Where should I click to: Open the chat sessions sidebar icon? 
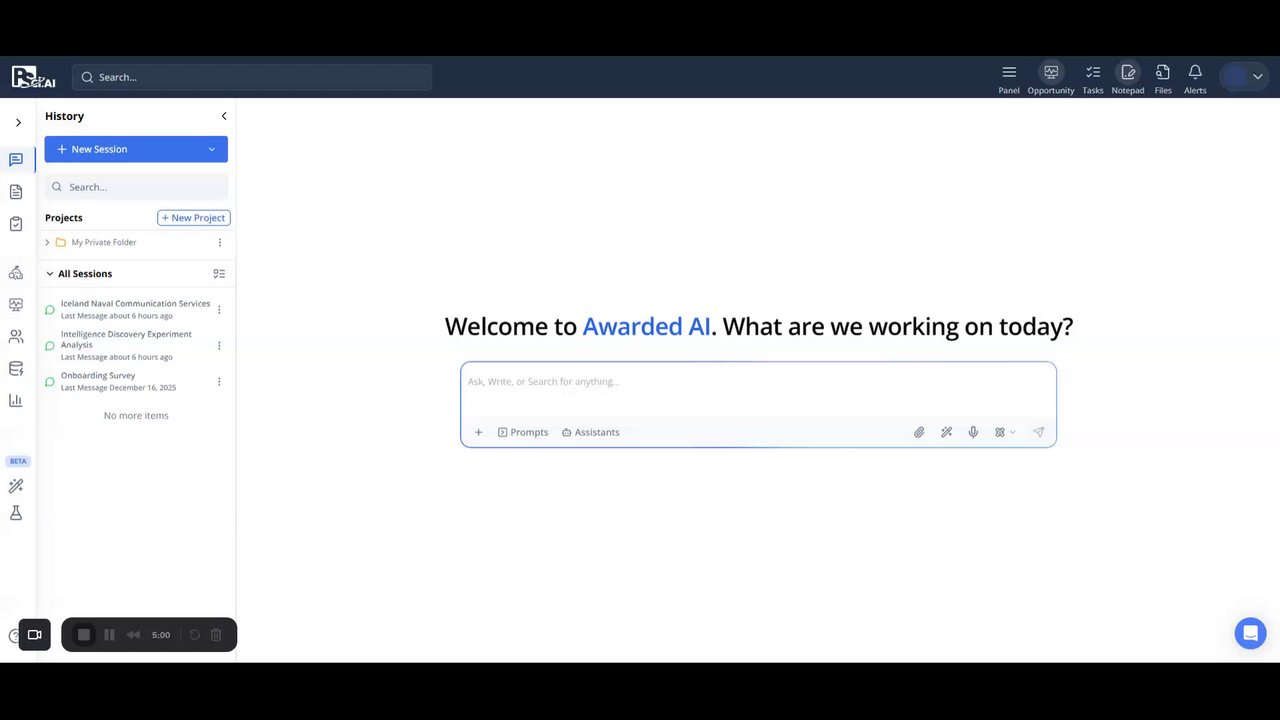coord(16,160)
